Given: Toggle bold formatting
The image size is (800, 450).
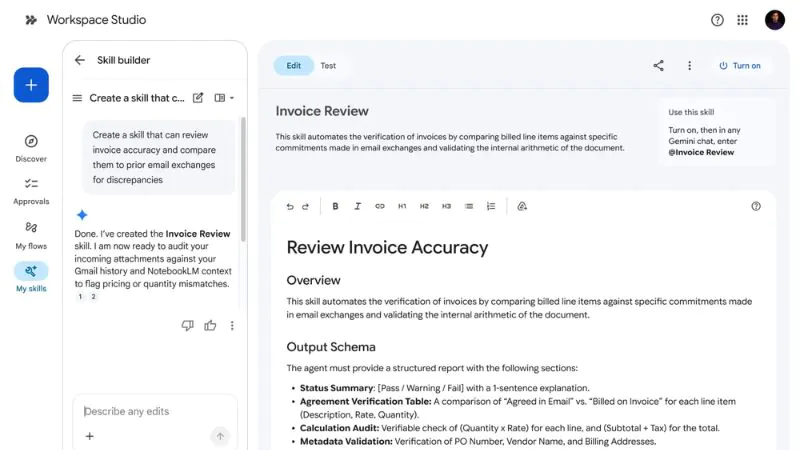Looking at the screenshot, I should [335, 206].
